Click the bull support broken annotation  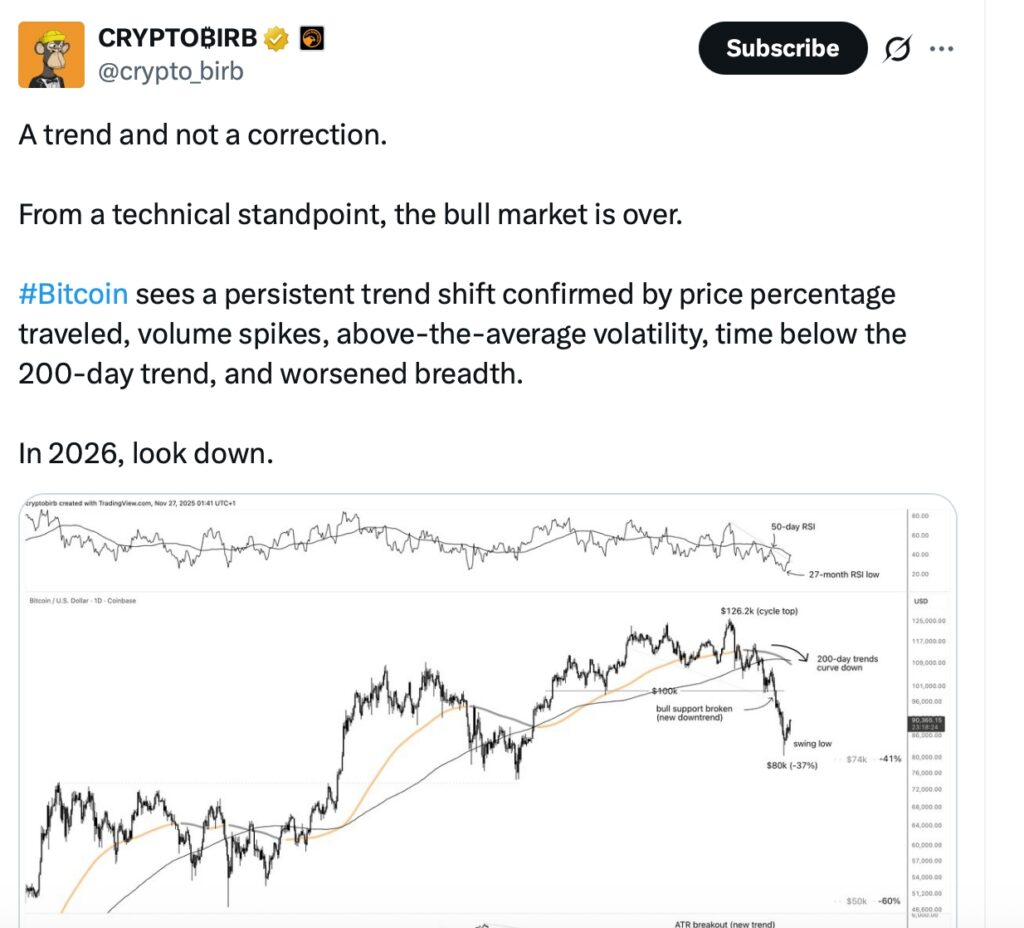694,714
